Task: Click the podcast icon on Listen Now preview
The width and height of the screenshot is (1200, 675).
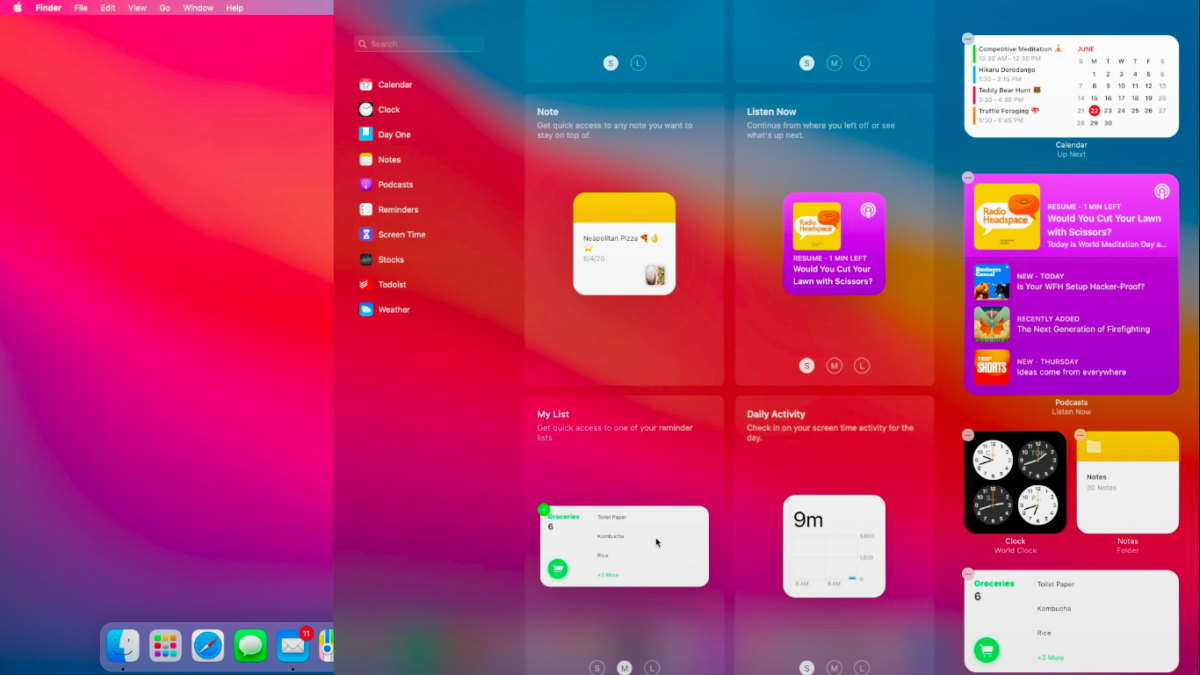Action: (x=867, y=211)
